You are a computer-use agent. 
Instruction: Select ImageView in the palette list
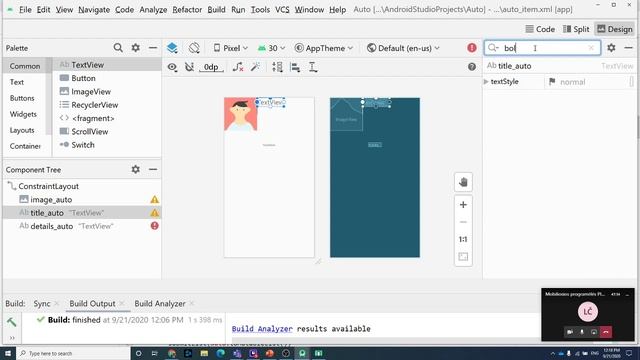[x=91, y=91]
